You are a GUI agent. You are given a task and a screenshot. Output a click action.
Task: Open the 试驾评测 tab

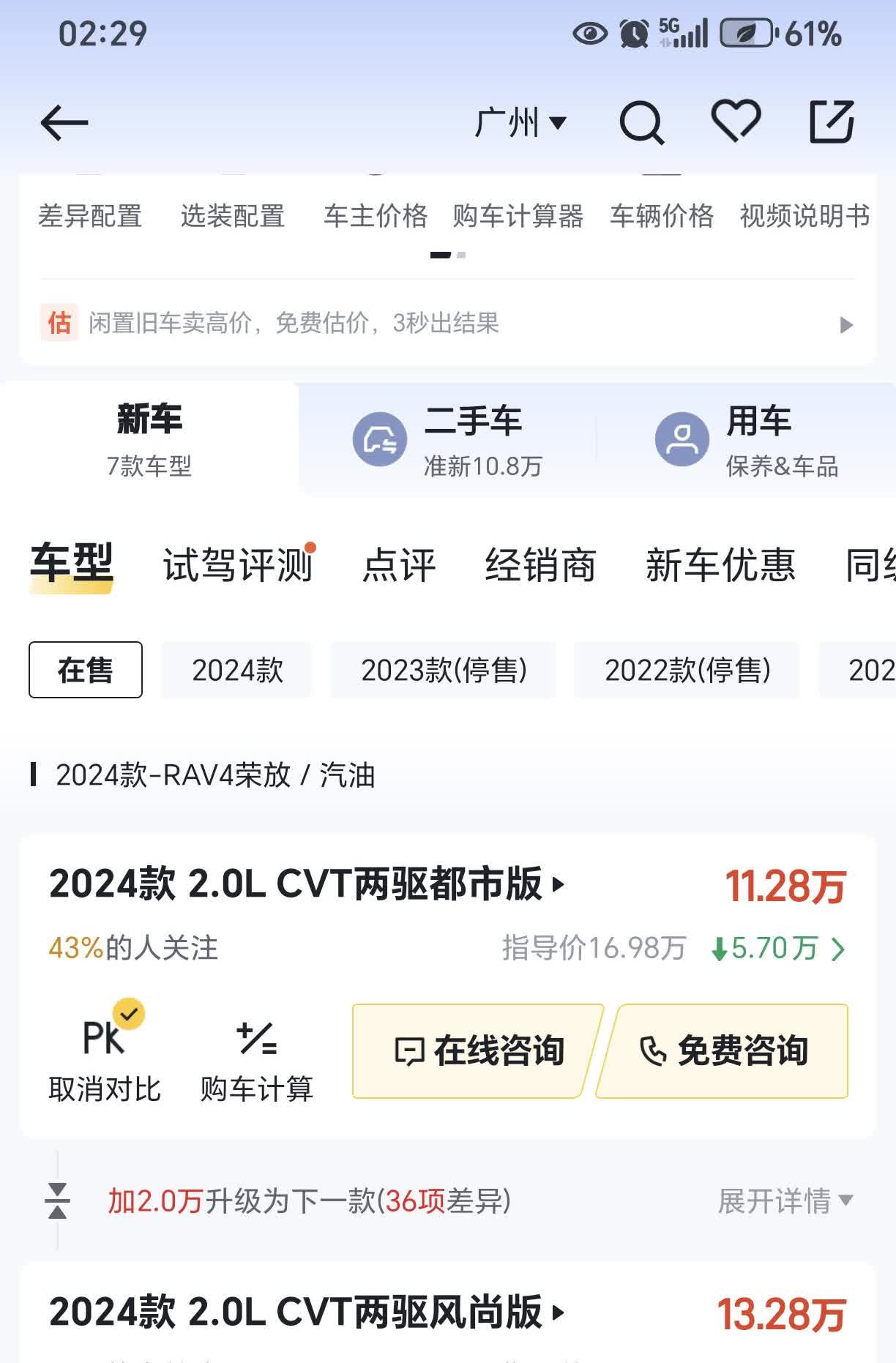(x=238, y=564)
